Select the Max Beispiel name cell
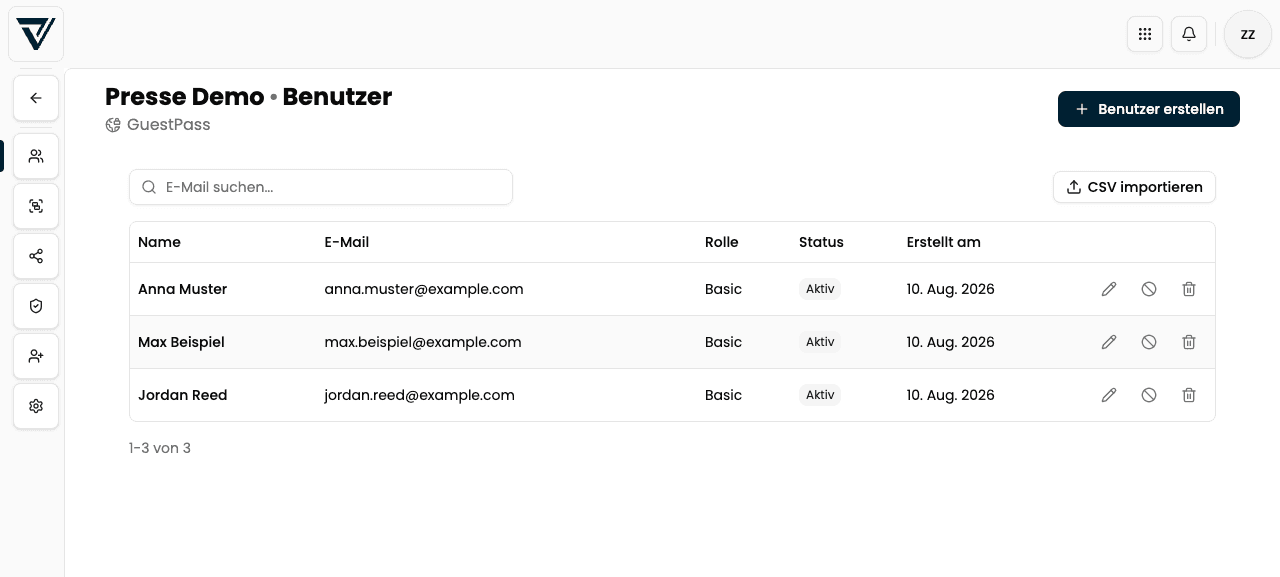Screen dimensions: 1280x577 click(x=181, y=342)
